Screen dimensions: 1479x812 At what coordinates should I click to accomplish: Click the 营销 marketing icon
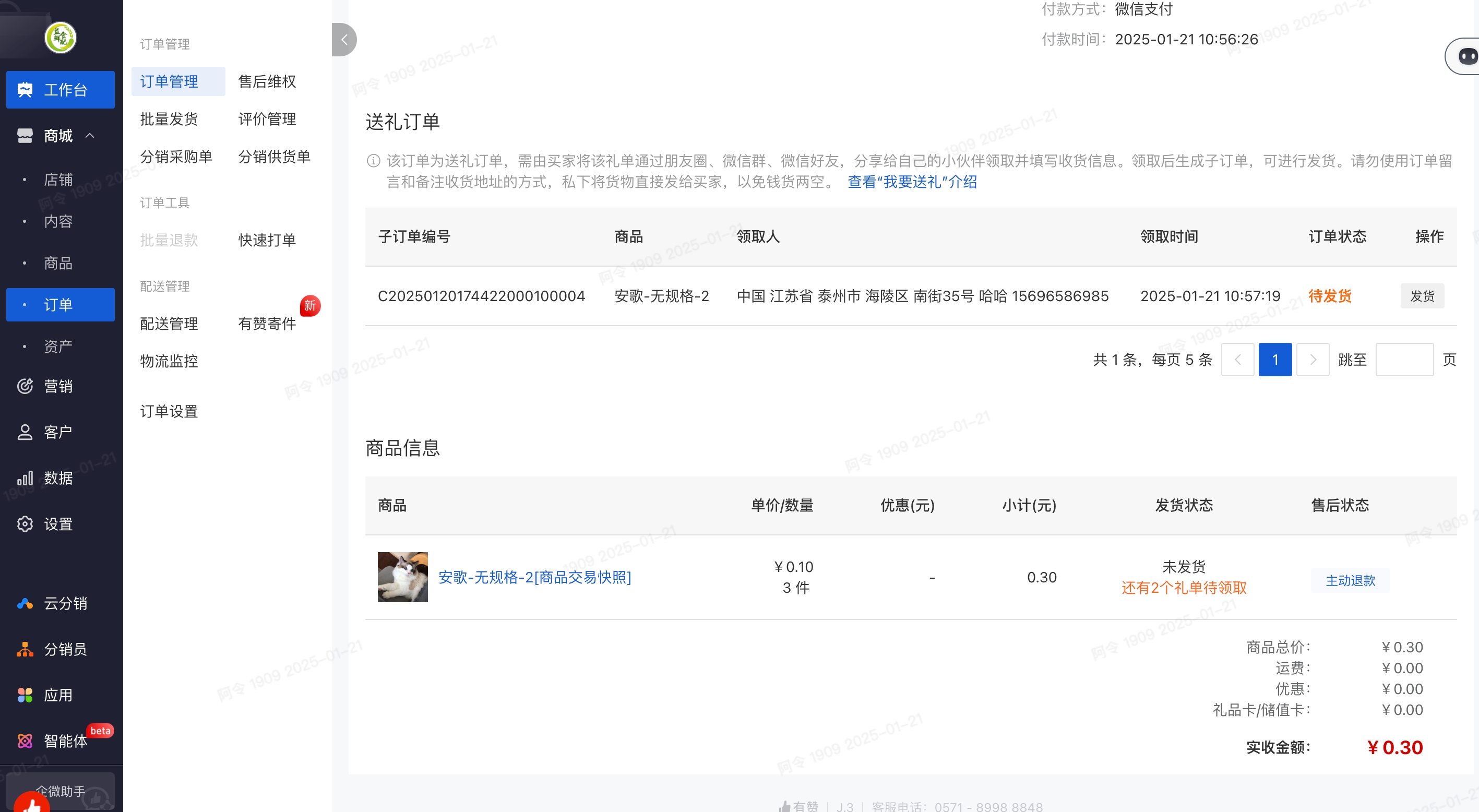pos(25,386)
